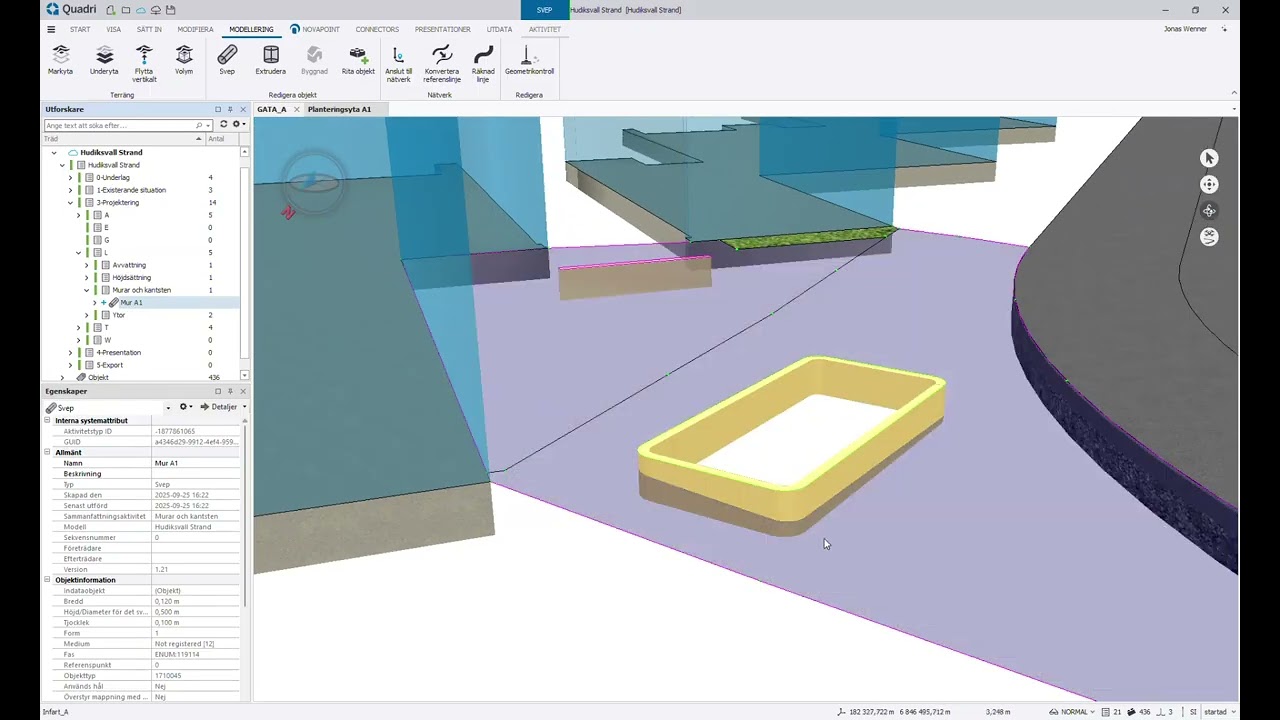Expand the 4-Presentation node
1280x720 pixels.
point(70,353)
